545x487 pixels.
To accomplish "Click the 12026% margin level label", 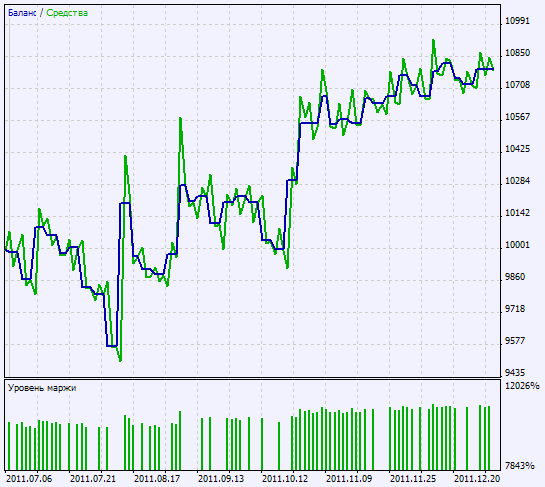I will click(522, 386).
